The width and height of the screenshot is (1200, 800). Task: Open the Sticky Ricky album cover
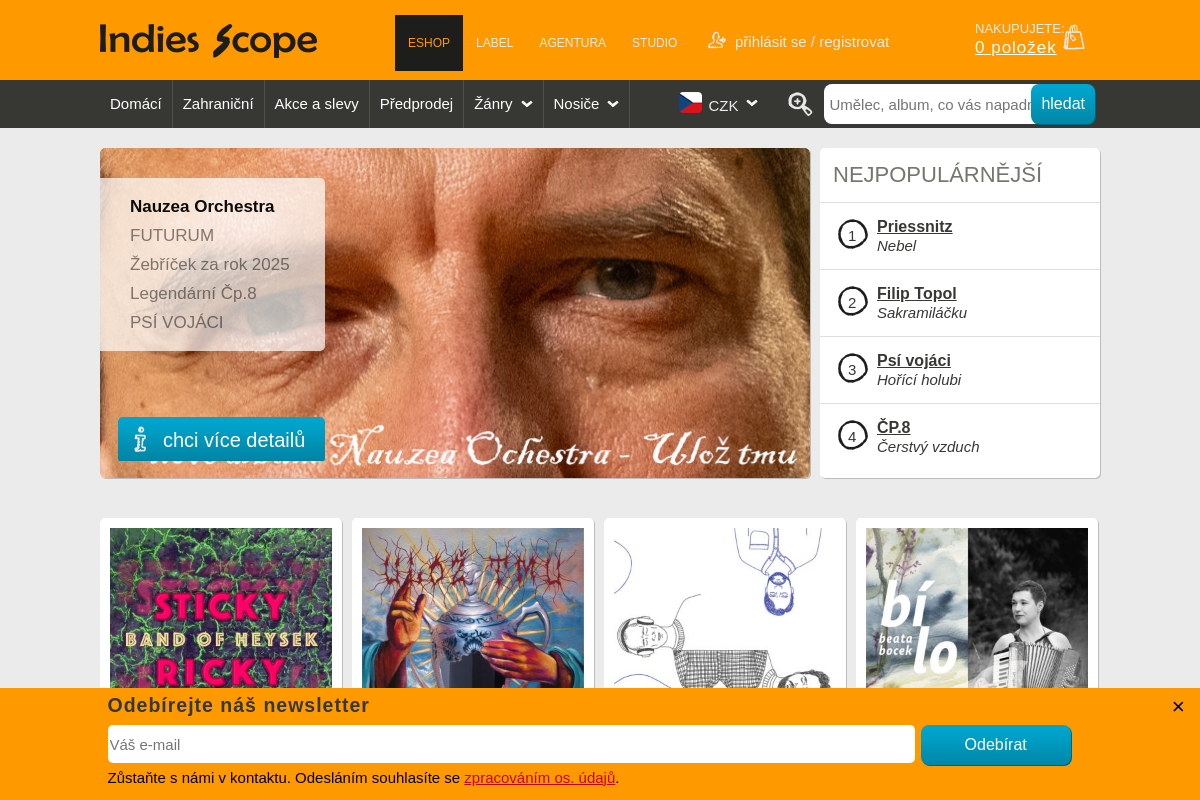(x=221, y=608)
